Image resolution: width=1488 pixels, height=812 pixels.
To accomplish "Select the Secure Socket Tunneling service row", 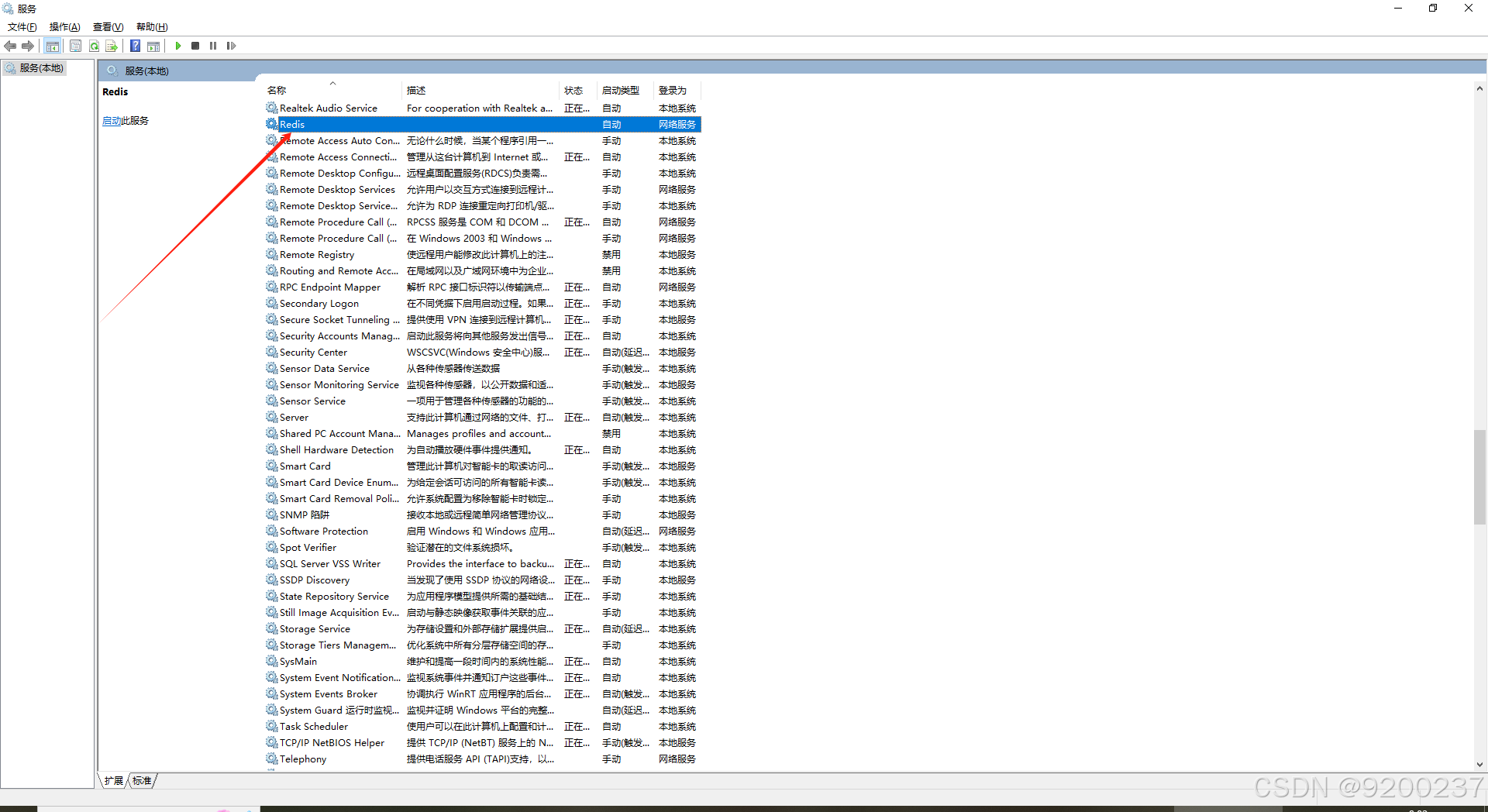I will (x=482, y=319).
